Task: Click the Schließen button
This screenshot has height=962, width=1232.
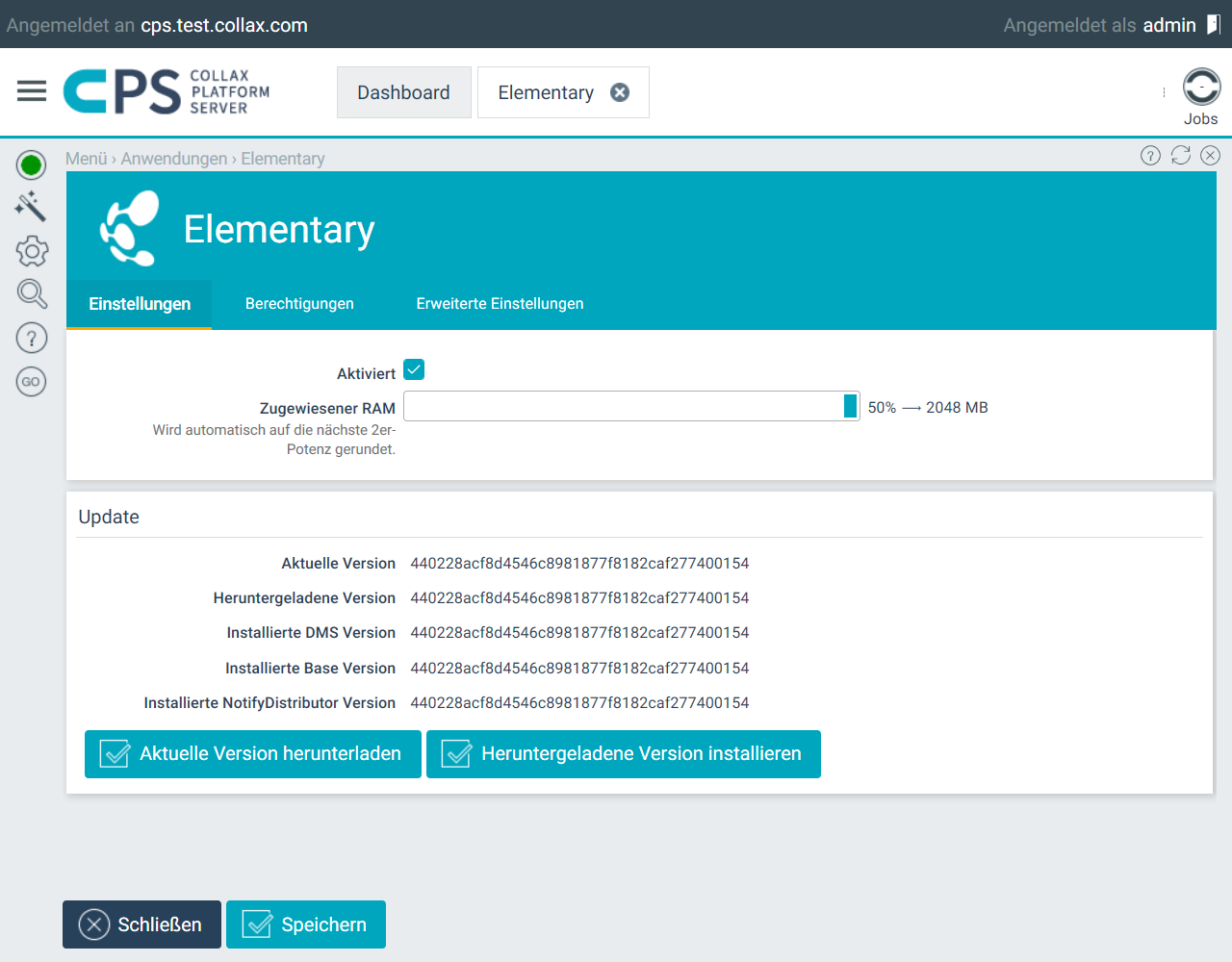Action: [141, 924]
